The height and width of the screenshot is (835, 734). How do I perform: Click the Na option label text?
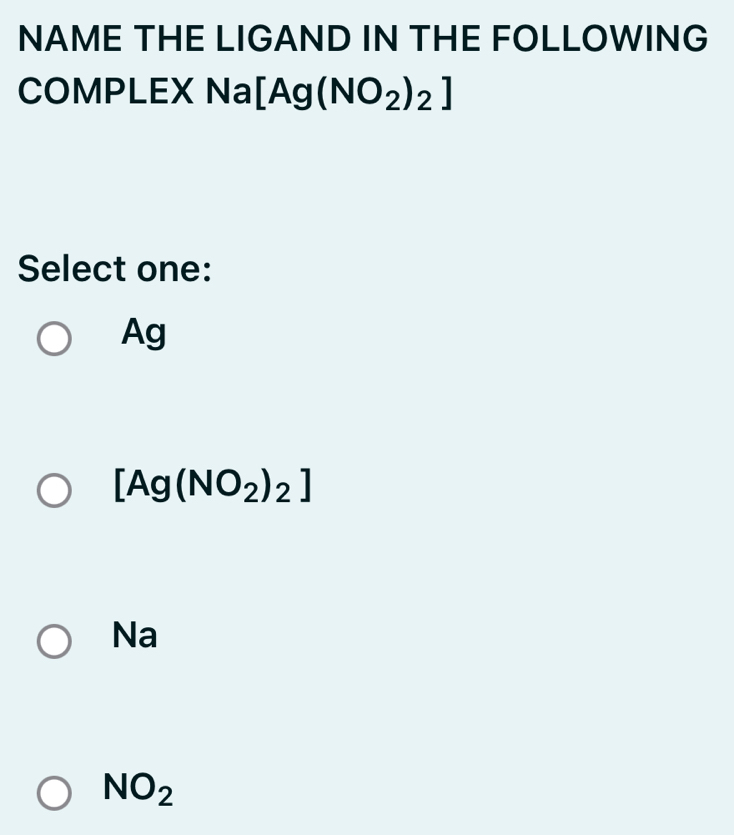pyautogui.click(x=137, y=635)
